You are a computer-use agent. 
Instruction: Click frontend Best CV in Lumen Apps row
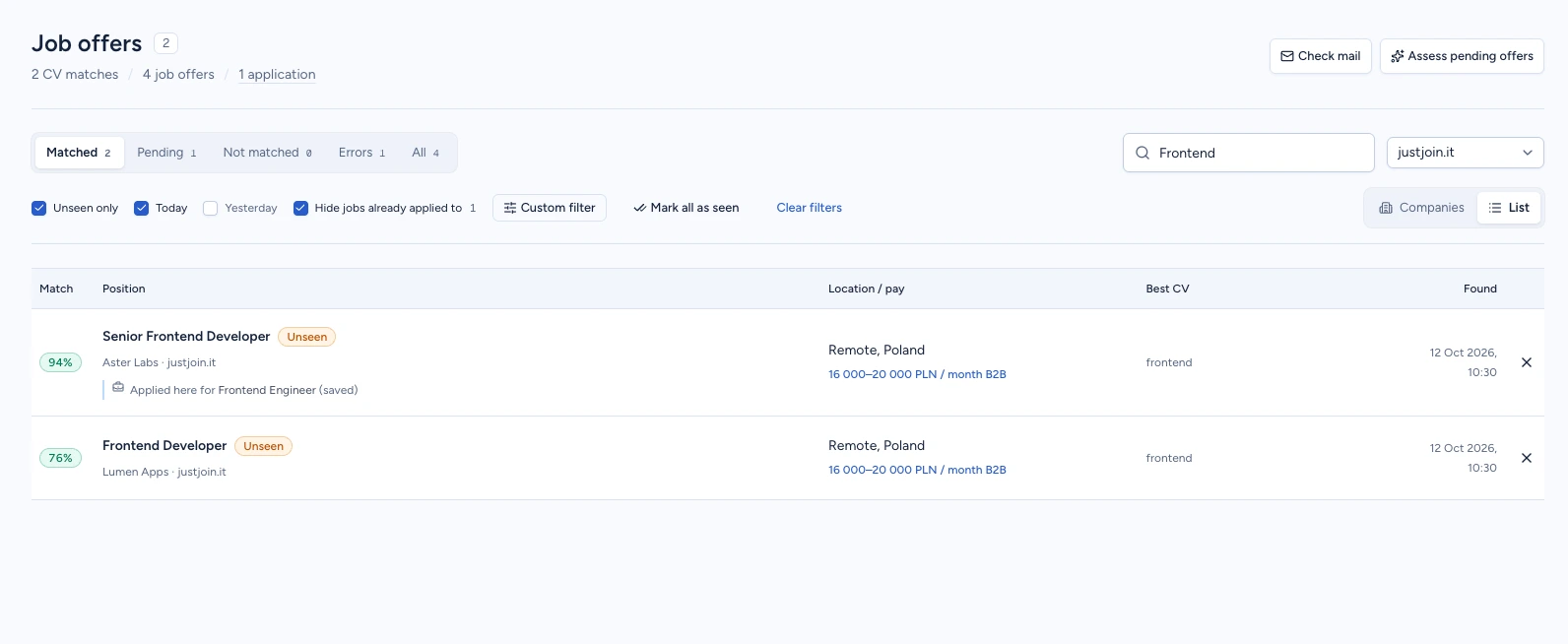(x=1169, y=458)
